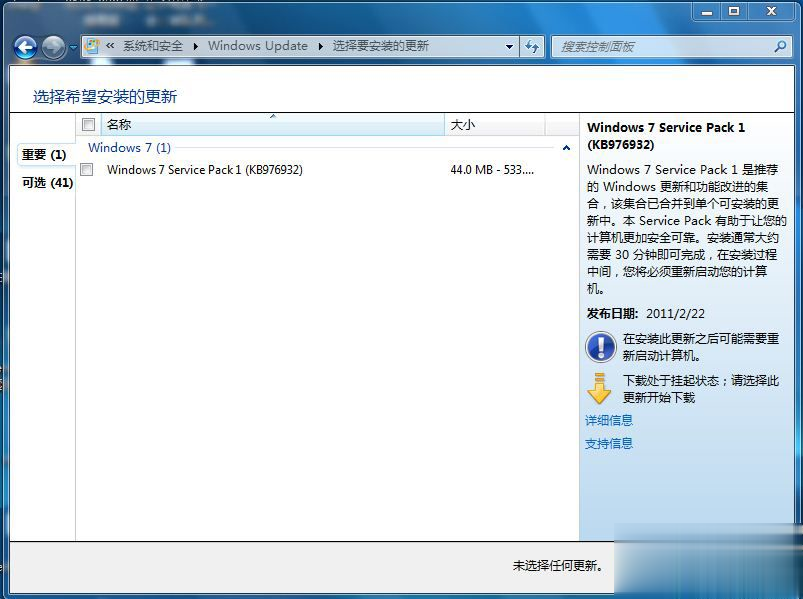The width and height of the screenshot is (803, 599).
Task: Click the 发布日期 2011/2/22 text
Action: pyautogui.click(x=646, y=313)
